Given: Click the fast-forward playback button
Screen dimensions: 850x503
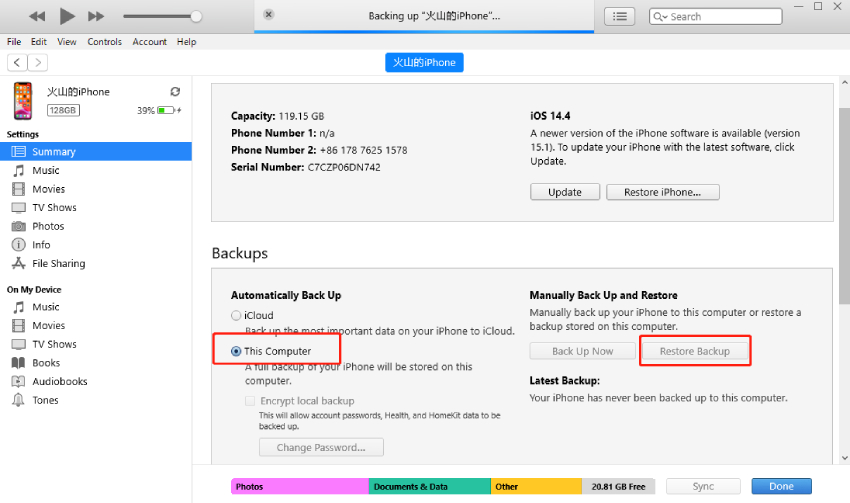Looking at the screenshot, I should tap(96, 16).
